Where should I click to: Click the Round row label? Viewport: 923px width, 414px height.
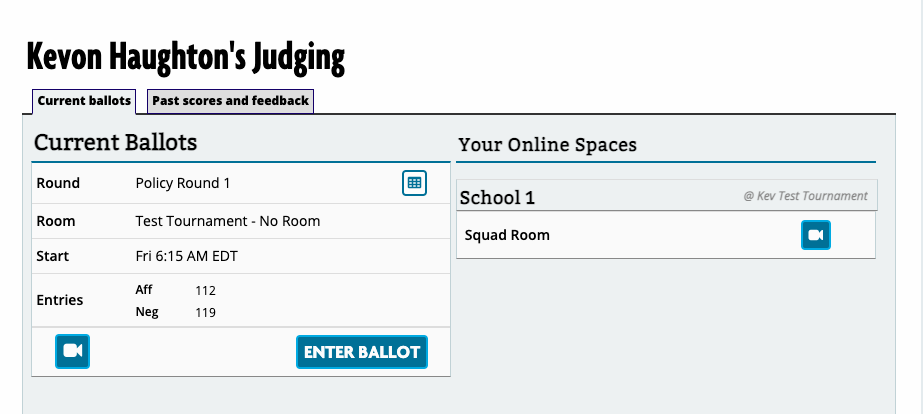point(58,183)
